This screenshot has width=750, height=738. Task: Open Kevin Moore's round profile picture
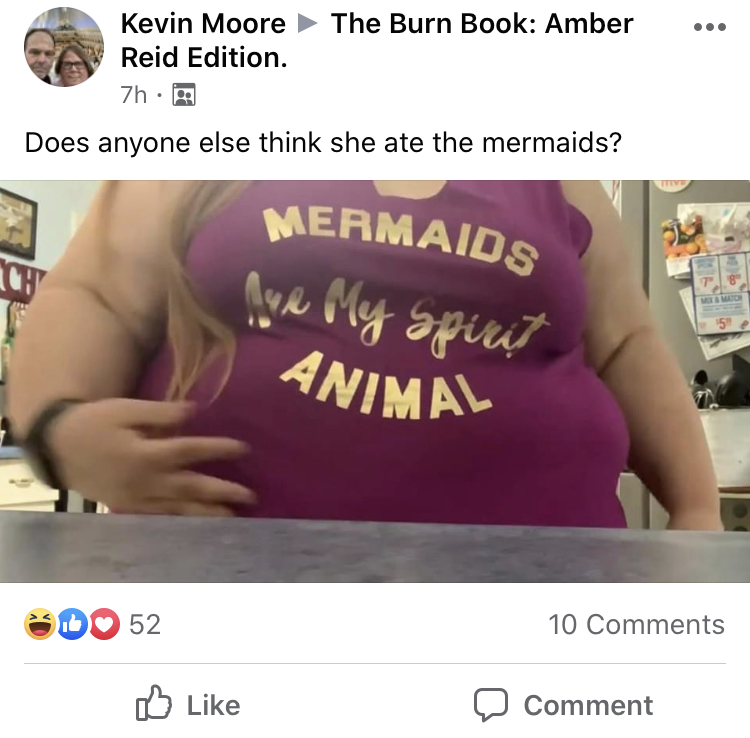pyautogui.click(x=64, y=47)
